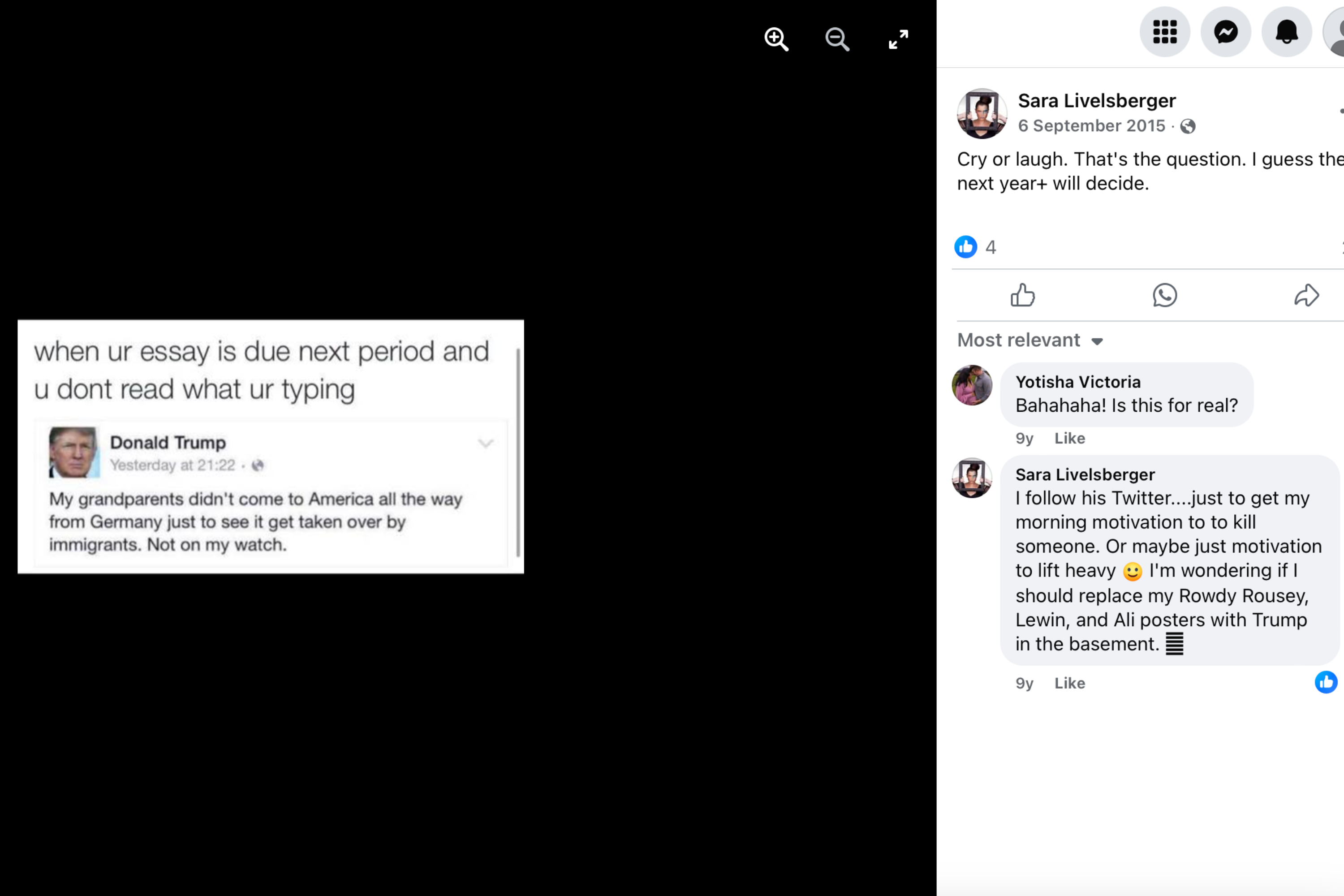Open the Facebook apps menu grid

coord(1165,32)
